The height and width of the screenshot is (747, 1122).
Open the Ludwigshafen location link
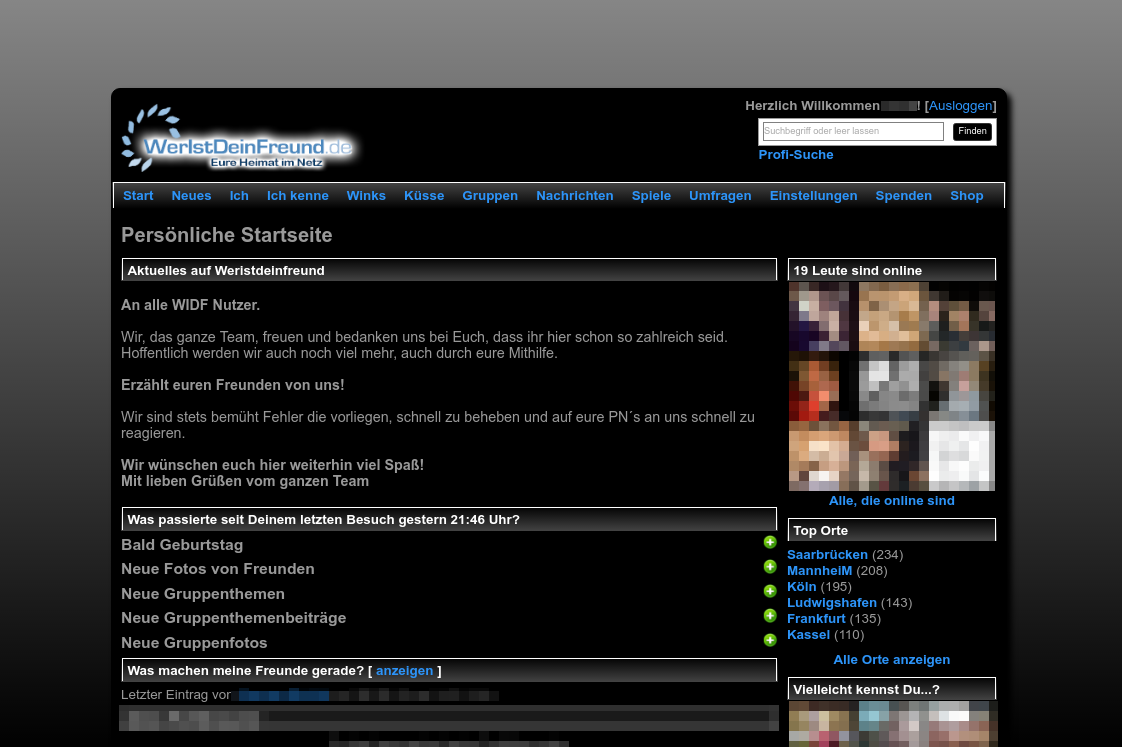(x=831, y=603)
